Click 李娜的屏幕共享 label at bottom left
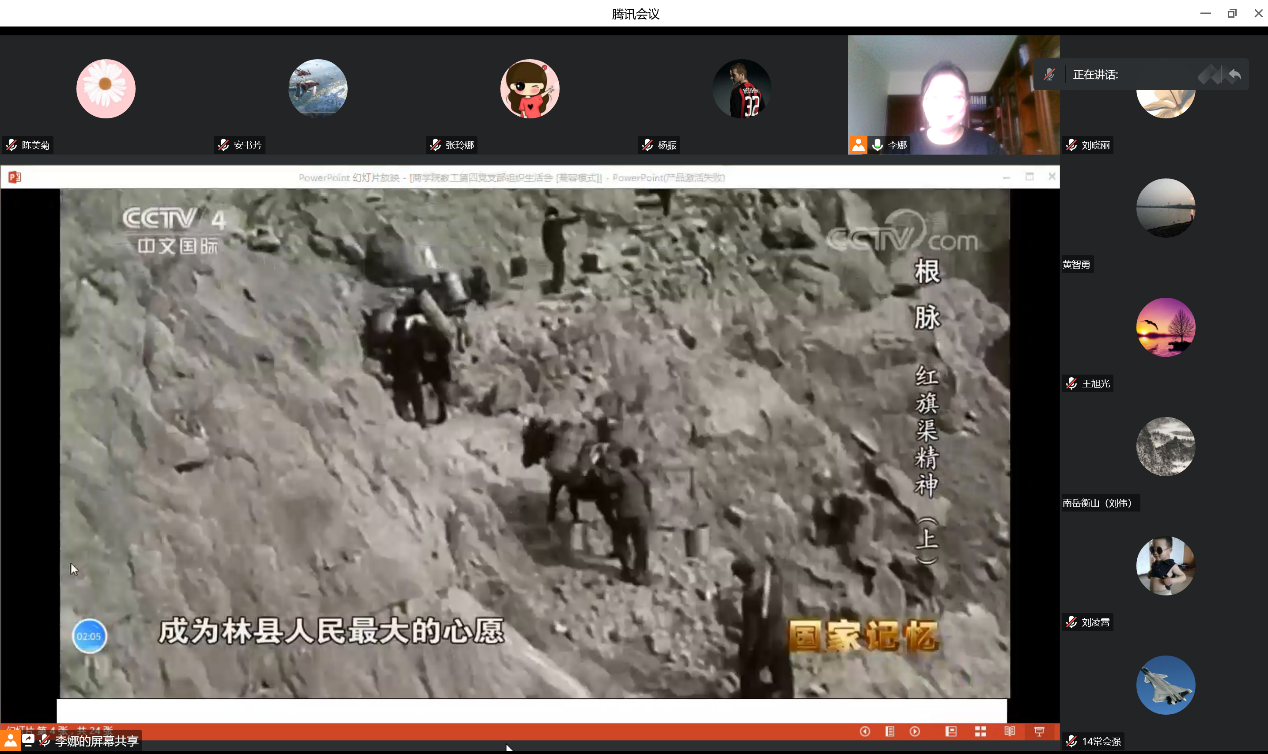Screen dimensions: 1268x754 point(96,741)
